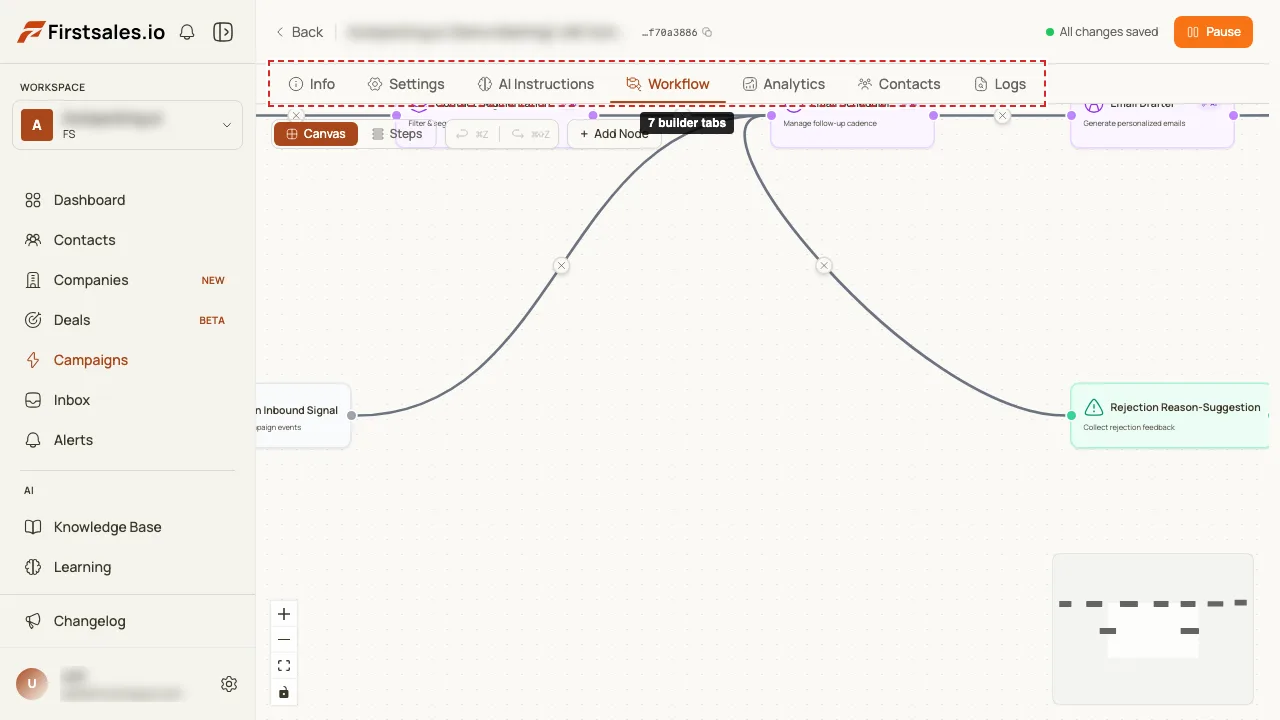This screenshot has width=1280, height=720.
Task: Select the Inbound Signal node
Action: [303, 416]
